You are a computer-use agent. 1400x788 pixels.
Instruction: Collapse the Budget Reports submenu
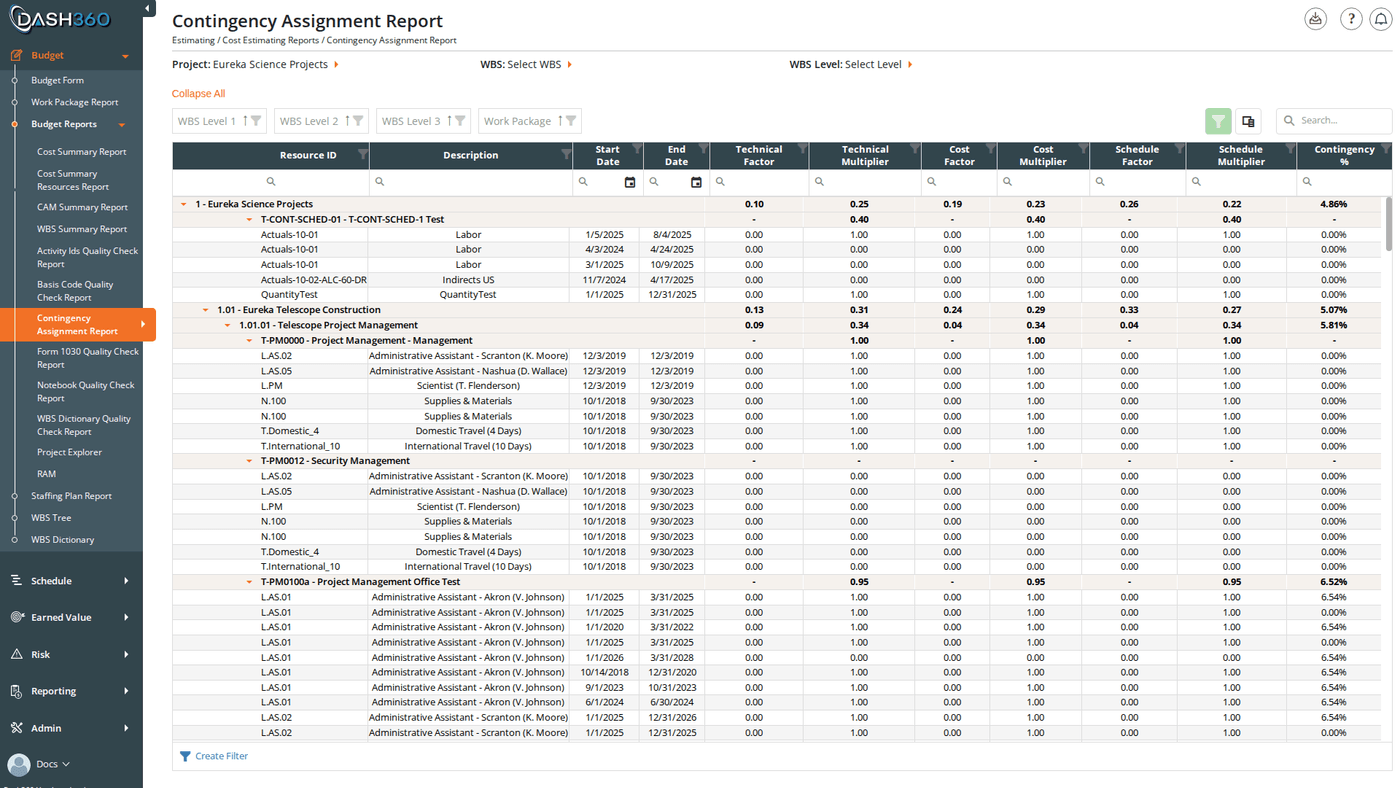coord(122,125)
